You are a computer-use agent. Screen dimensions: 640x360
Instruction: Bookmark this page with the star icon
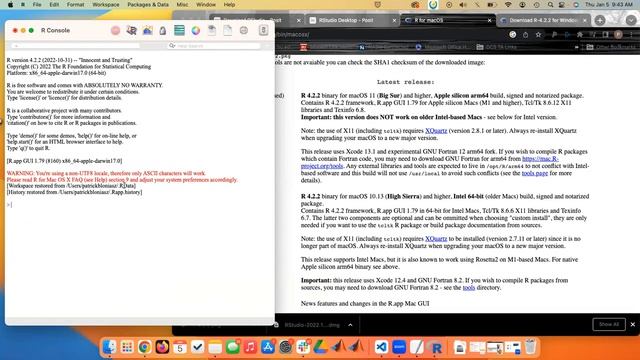538,35
